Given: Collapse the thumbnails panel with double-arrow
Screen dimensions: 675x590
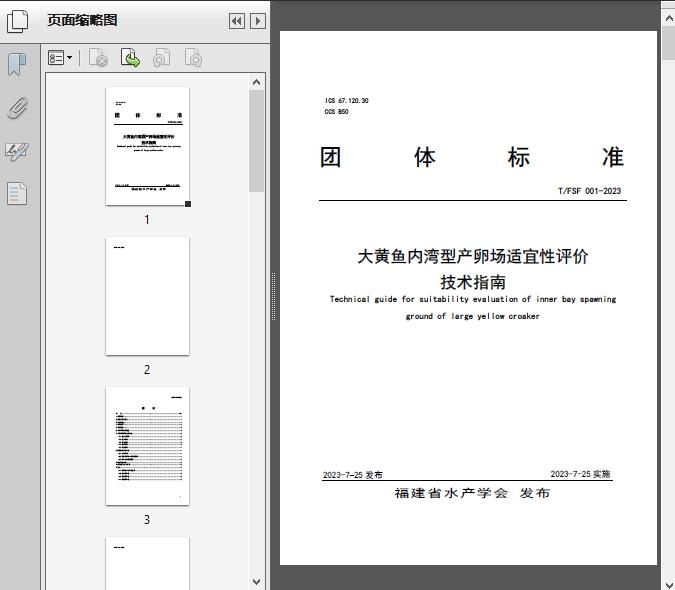Looking at the screenshot, I should coord(236,21).
